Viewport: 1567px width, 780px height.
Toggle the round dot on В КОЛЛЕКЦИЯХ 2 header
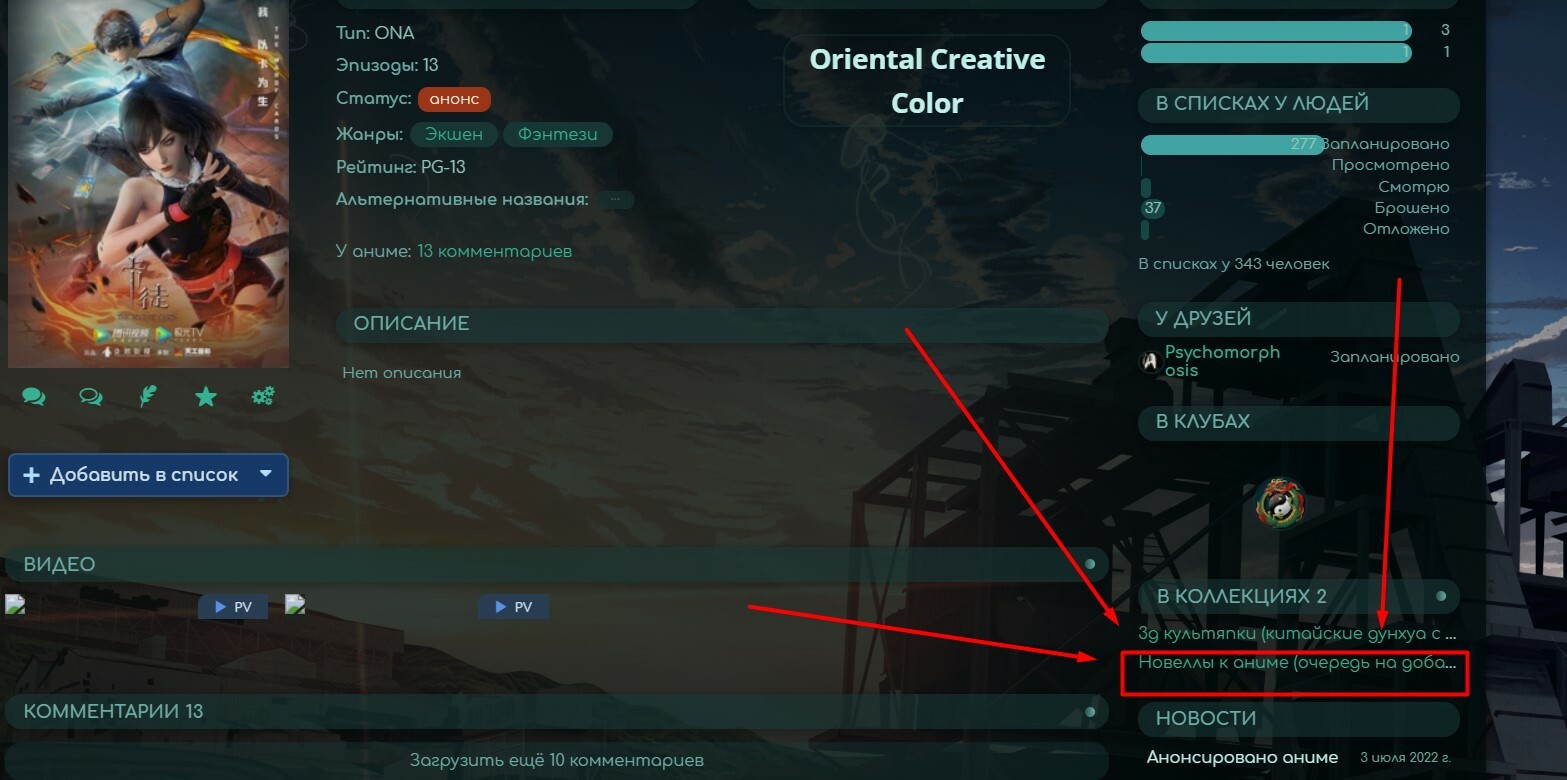[x=1441, y=596]
